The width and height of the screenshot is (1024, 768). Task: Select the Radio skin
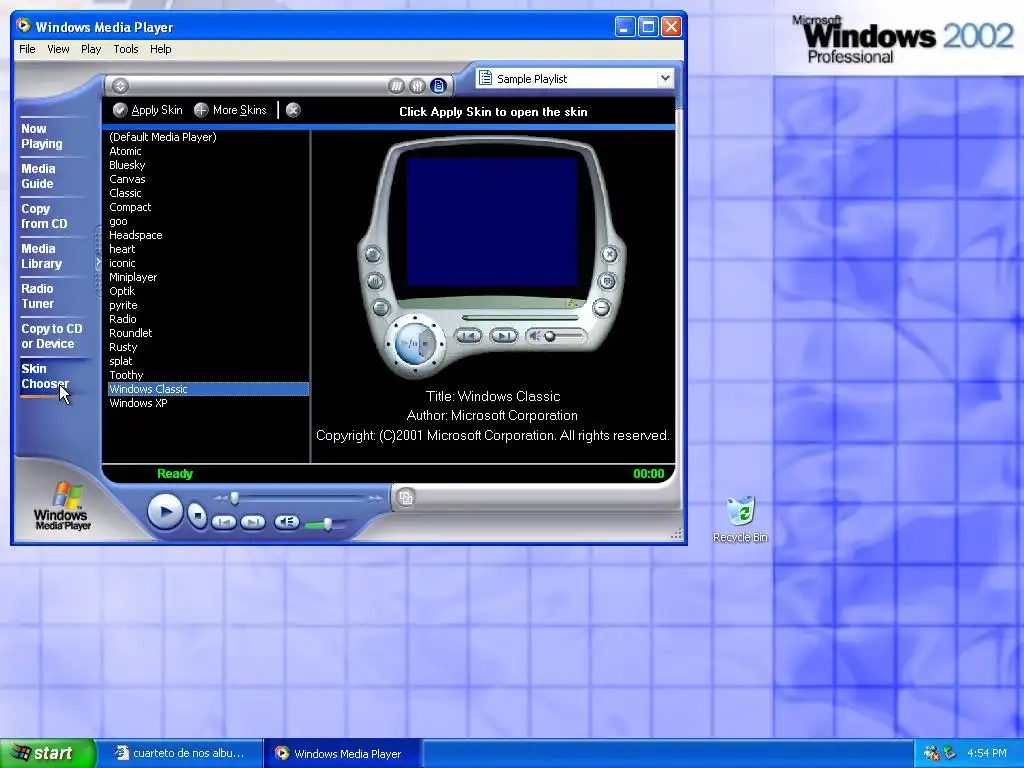coord(208,319)
